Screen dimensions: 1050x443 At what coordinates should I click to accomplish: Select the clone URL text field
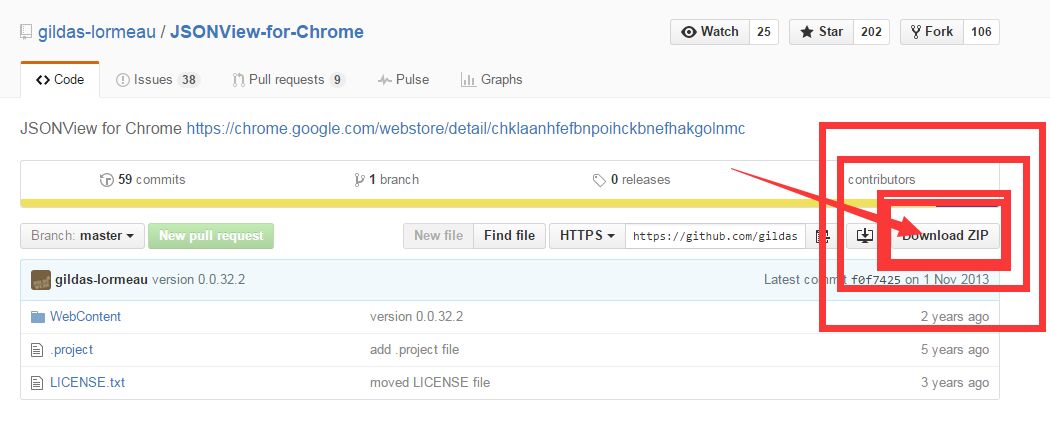(x=716, y=236)
